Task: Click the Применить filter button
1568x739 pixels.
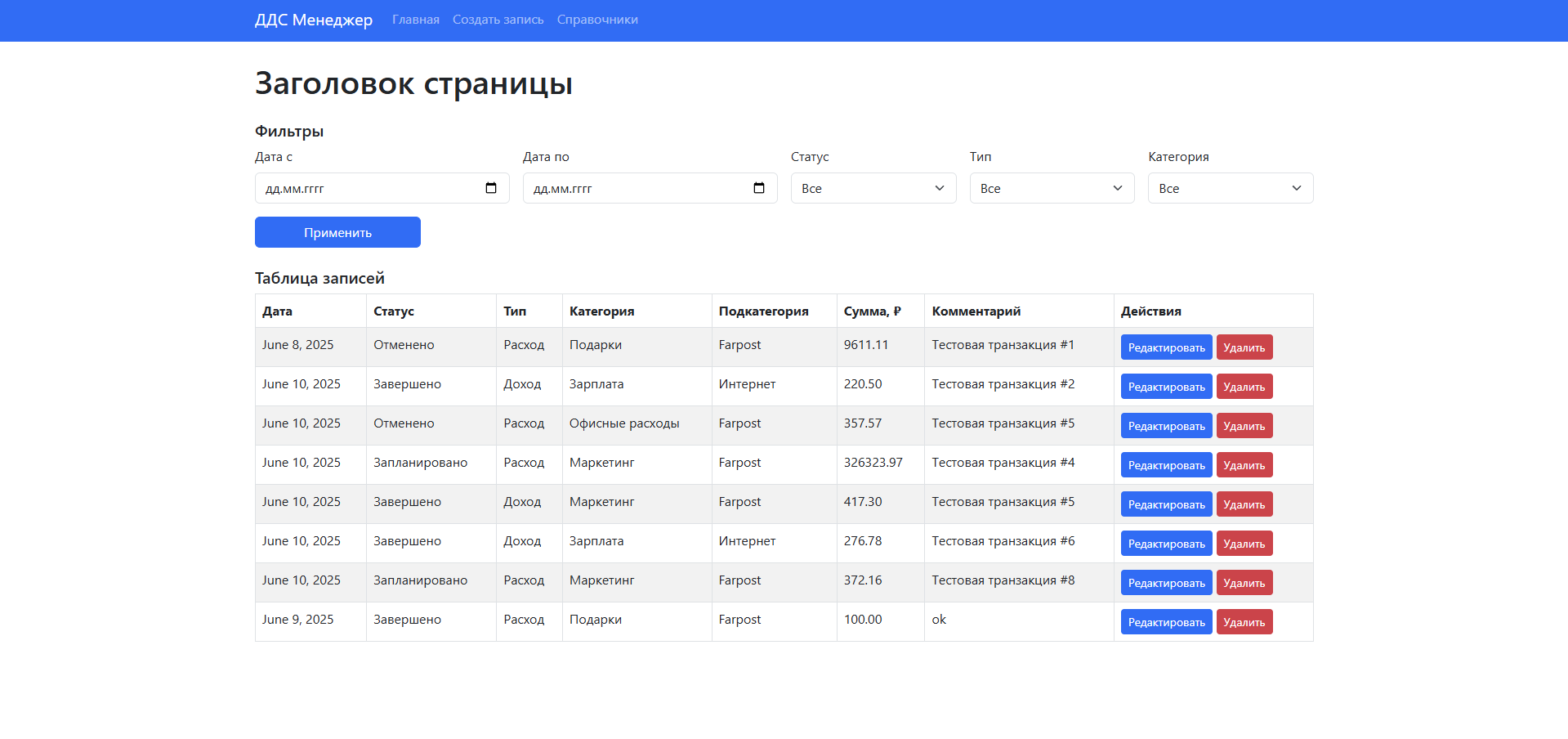Action: (337, 232)
